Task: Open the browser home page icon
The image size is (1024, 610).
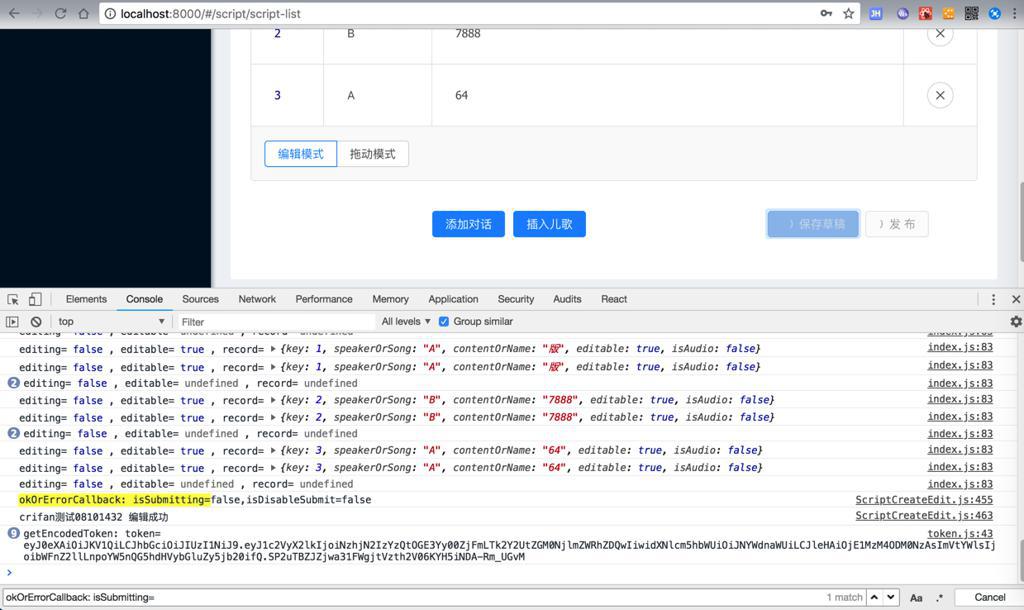Action: [x=84, y=13]
